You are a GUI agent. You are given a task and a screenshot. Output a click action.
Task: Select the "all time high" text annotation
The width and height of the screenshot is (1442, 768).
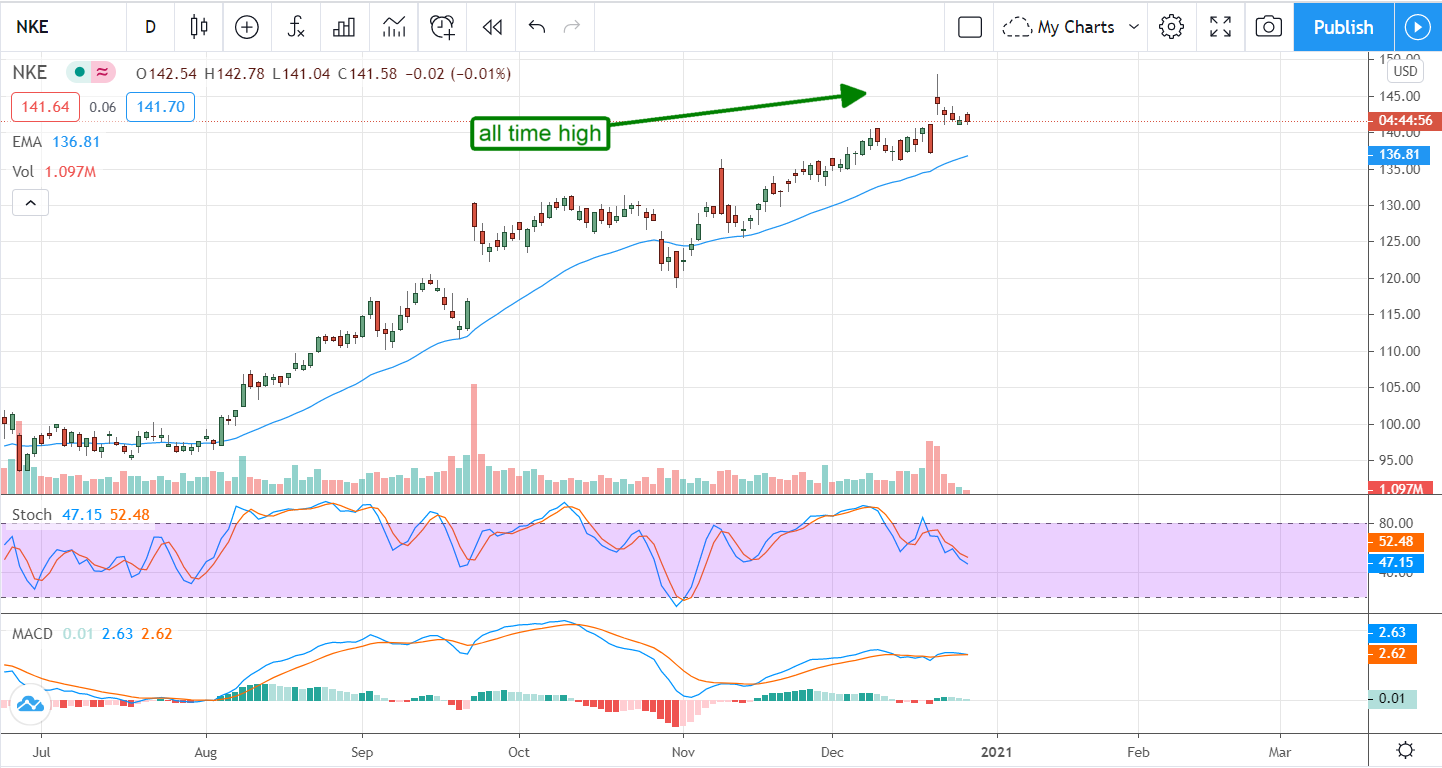(x=540, y=134)
